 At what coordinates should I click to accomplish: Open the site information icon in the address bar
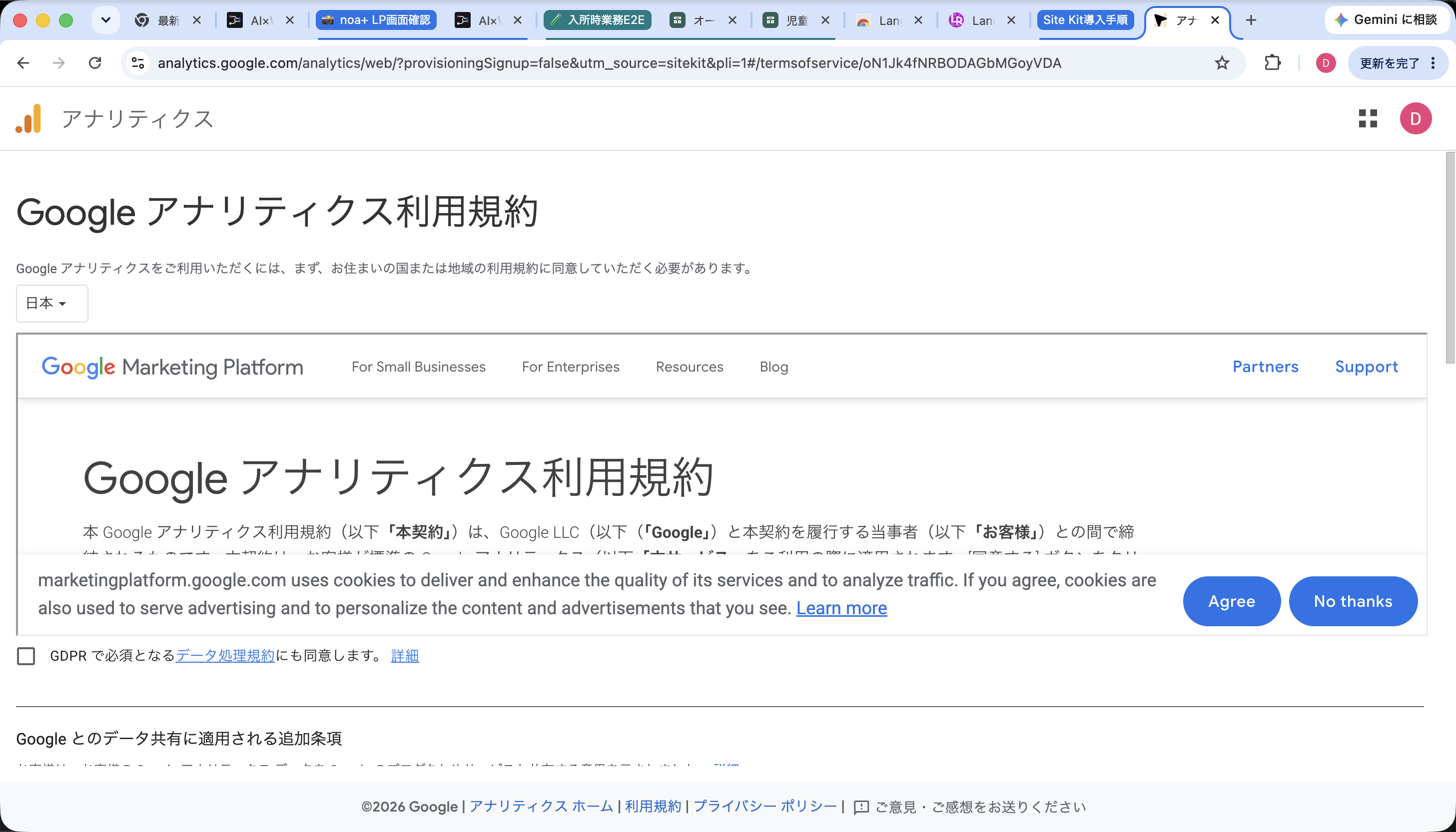138,63
